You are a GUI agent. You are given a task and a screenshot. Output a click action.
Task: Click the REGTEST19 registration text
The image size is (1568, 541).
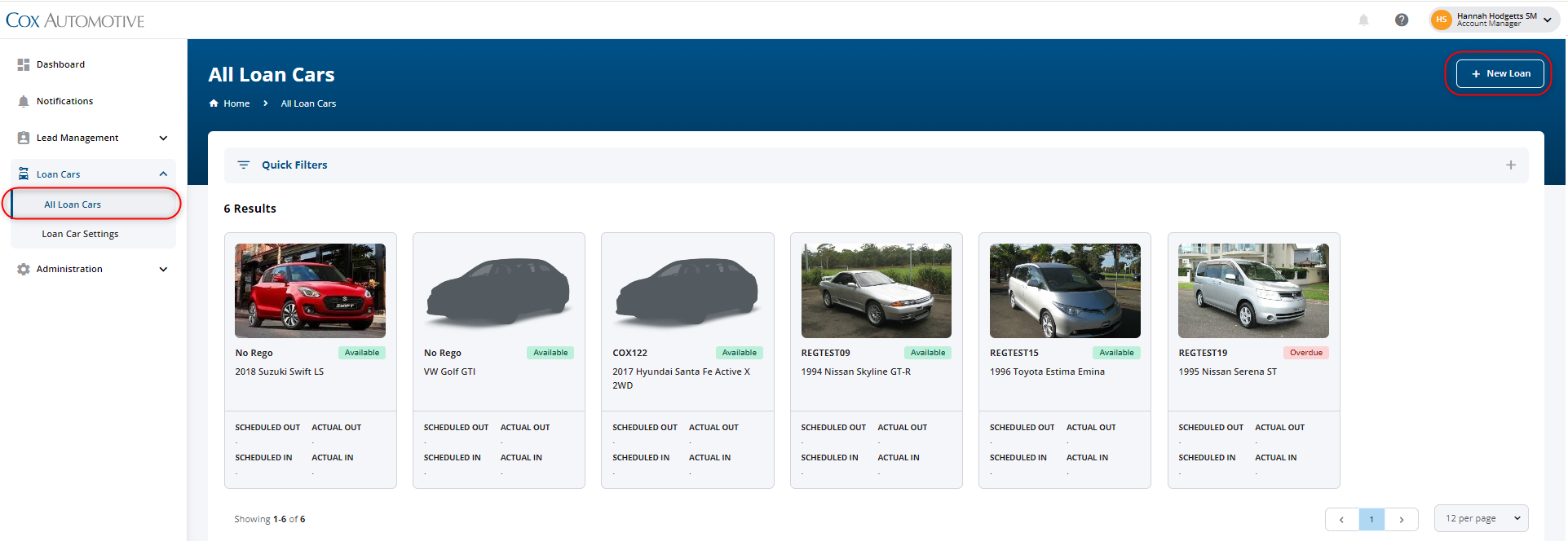(x=1203, y=353)
